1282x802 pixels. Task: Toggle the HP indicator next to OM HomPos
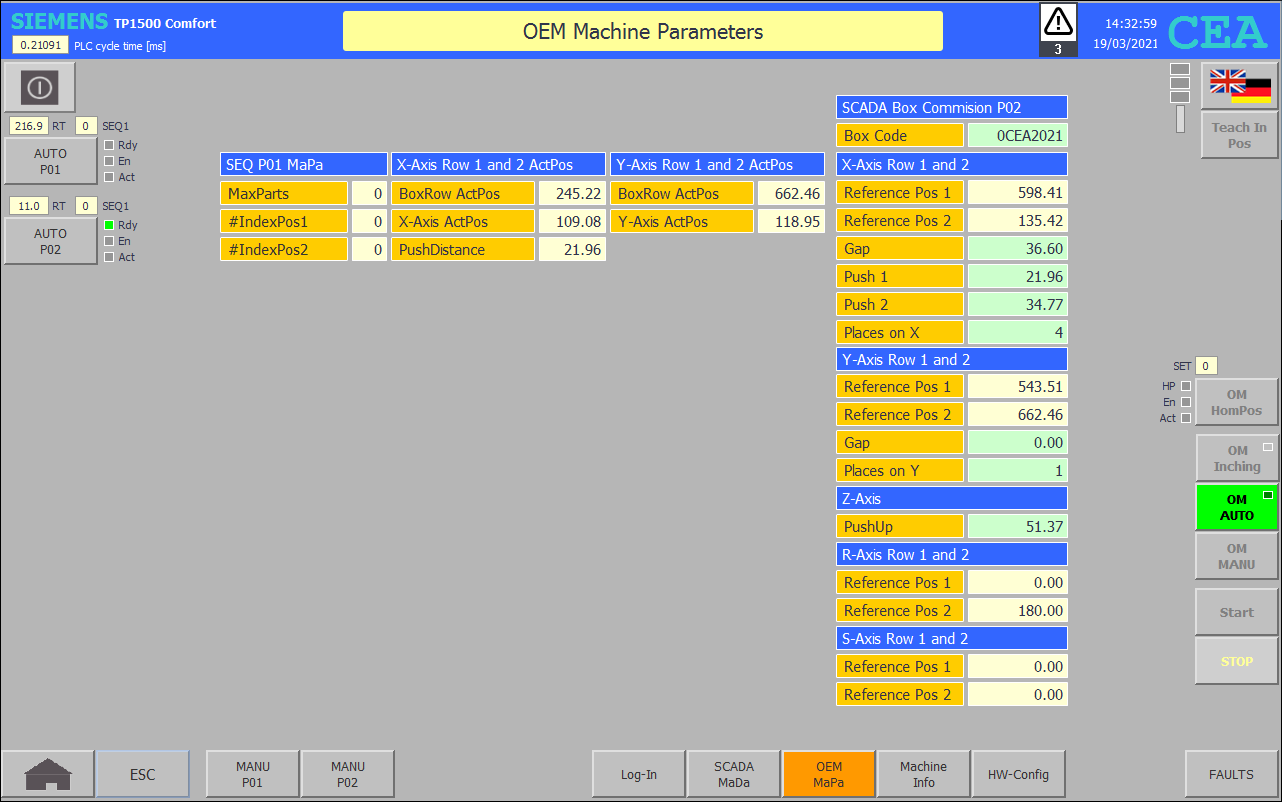1186,386
